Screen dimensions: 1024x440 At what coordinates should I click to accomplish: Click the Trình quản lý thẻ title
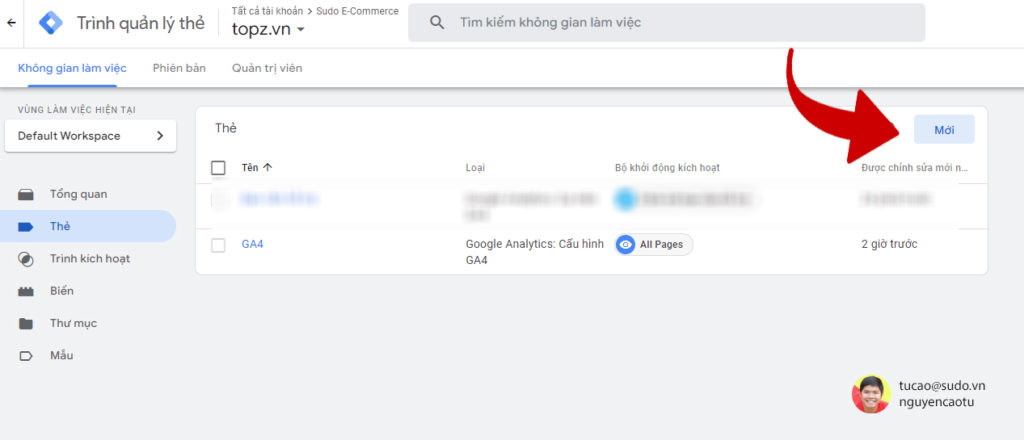pos(140,23)
